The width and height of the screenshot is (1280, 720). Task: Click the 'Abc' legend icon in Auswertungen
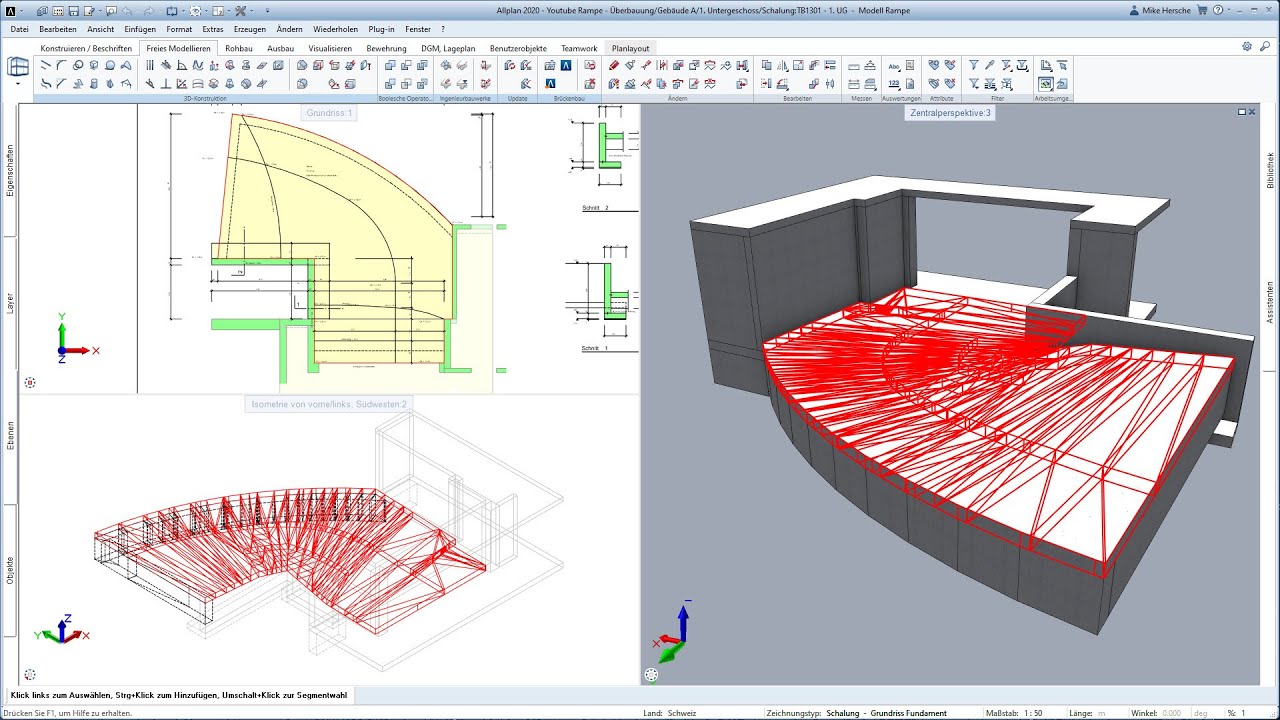pyautogui.click(x=894, y=66)
